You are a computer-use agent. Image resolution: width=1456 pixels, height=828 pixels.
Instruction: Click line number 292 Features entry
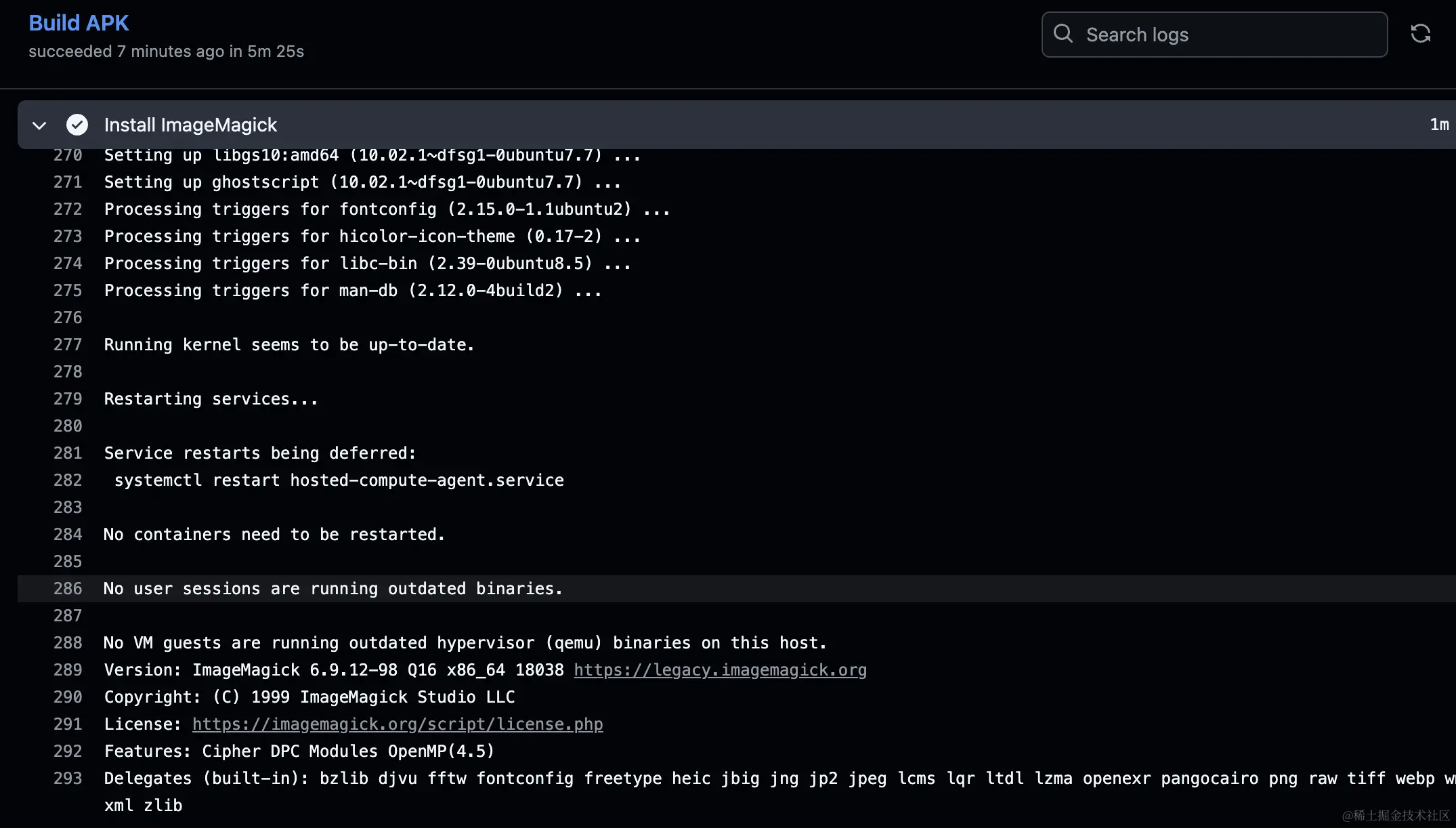[68, 751]
